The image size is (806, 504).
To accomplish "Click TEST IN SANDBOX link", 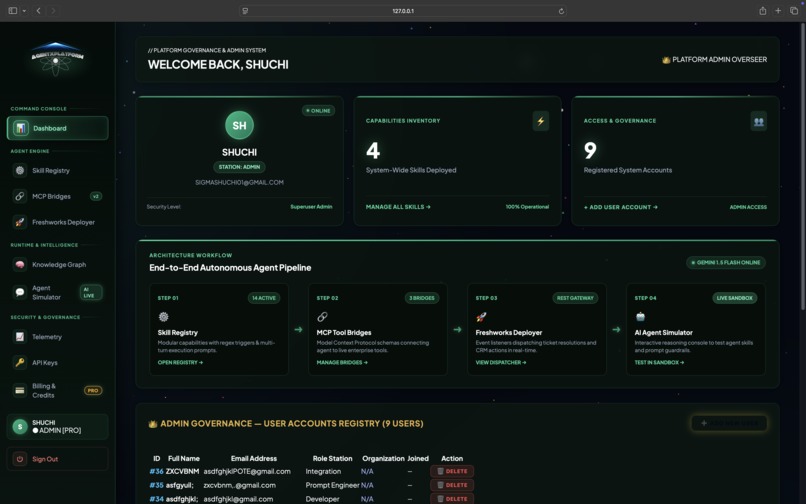I will click(x=659, y=363).
